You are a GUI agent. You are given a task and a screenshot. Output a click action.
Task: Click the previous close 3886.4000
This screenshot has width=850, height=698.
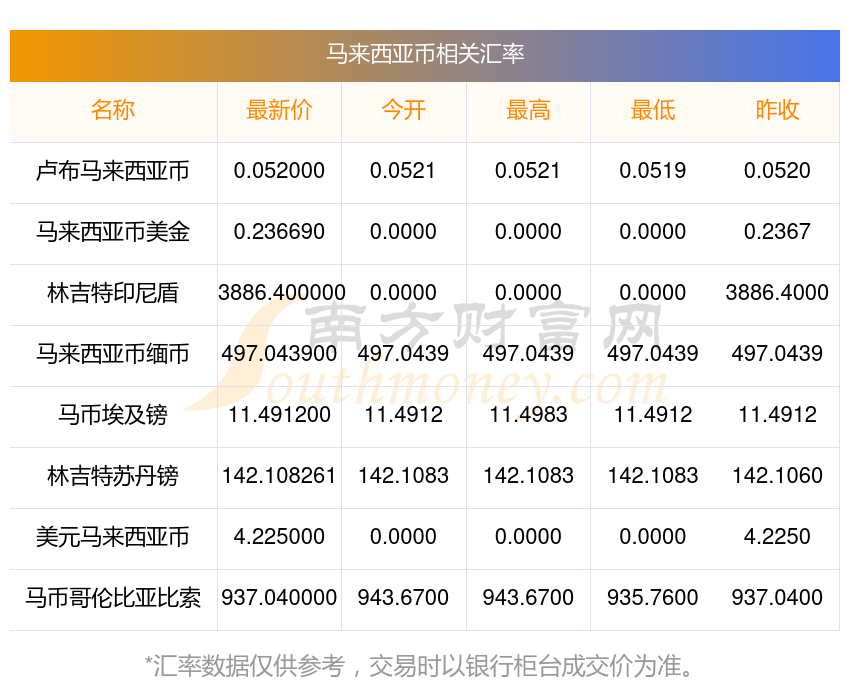pos(777,293)
